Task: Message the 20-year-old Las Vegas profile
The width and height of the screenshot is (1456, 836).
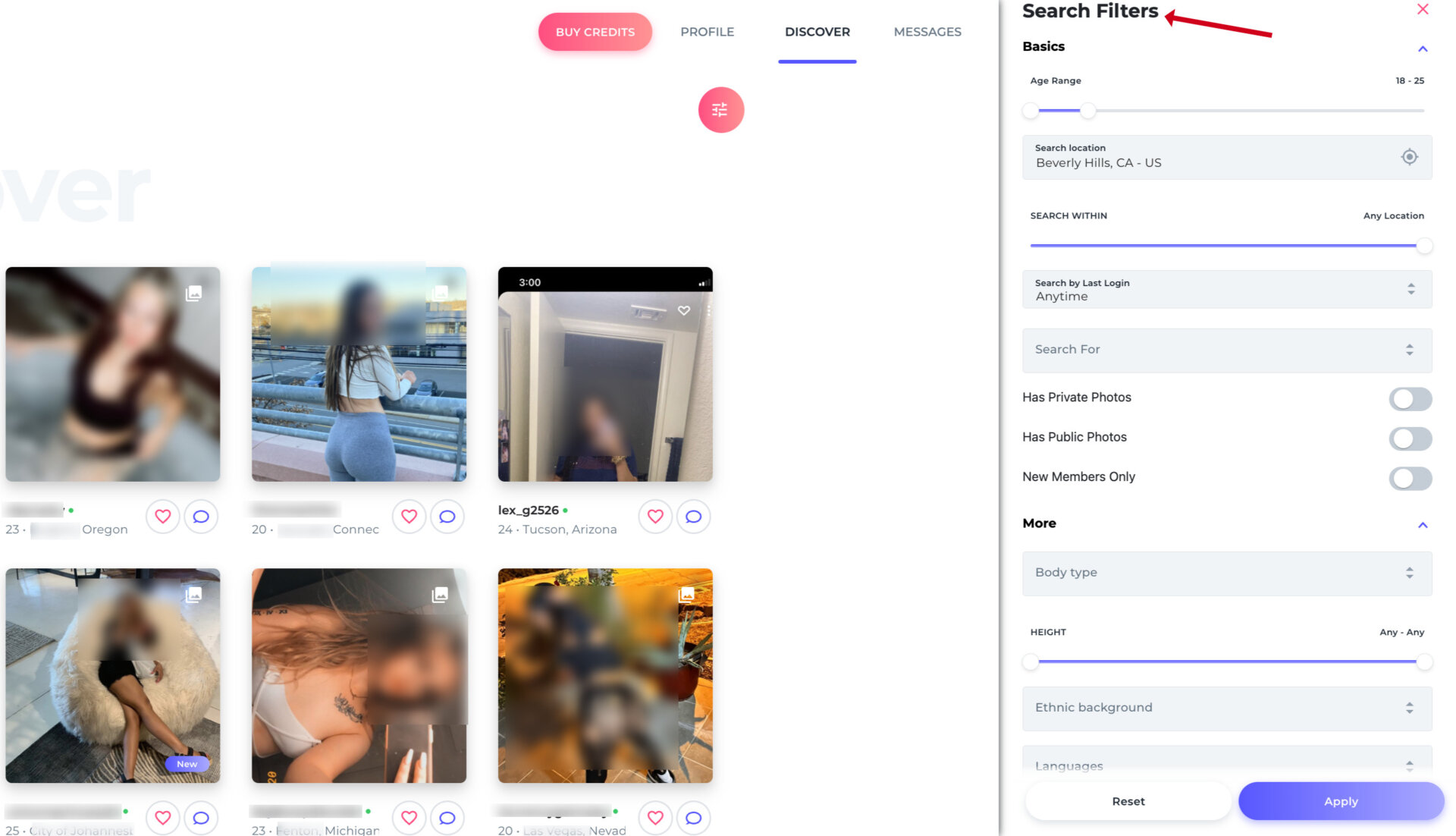Action: point(694,818)
